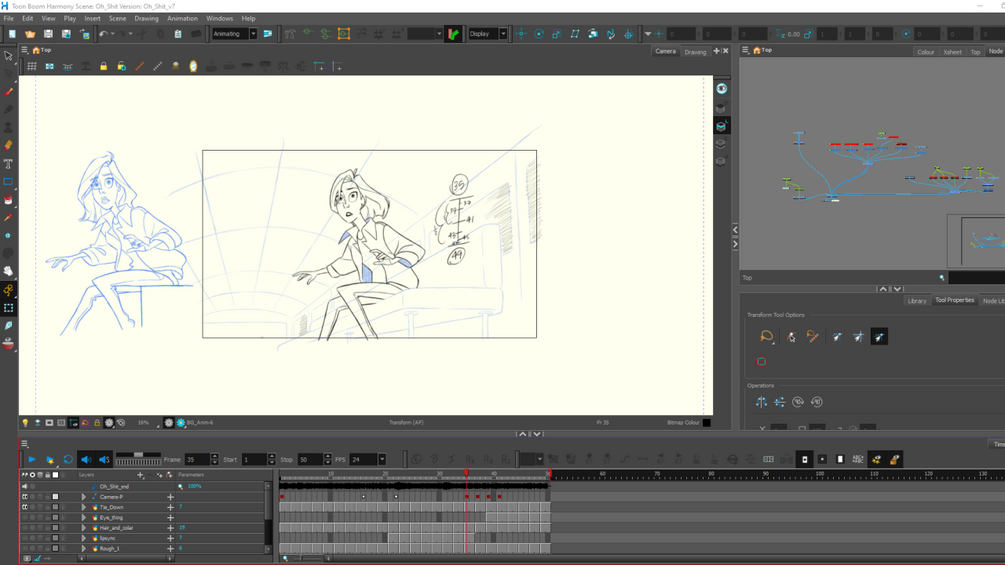Screen dimensions: 1005x565
Task: Click the Camera view hamburger menu button
Action: pos(24,50)
